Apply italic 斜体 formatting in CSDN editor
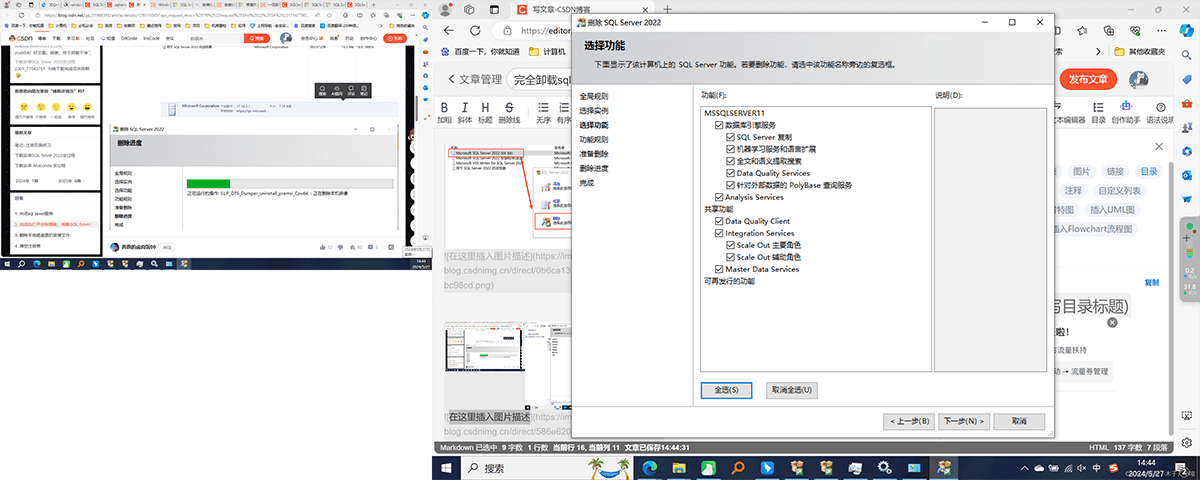This screenshot has height=480, width=1200. [465, 112]
